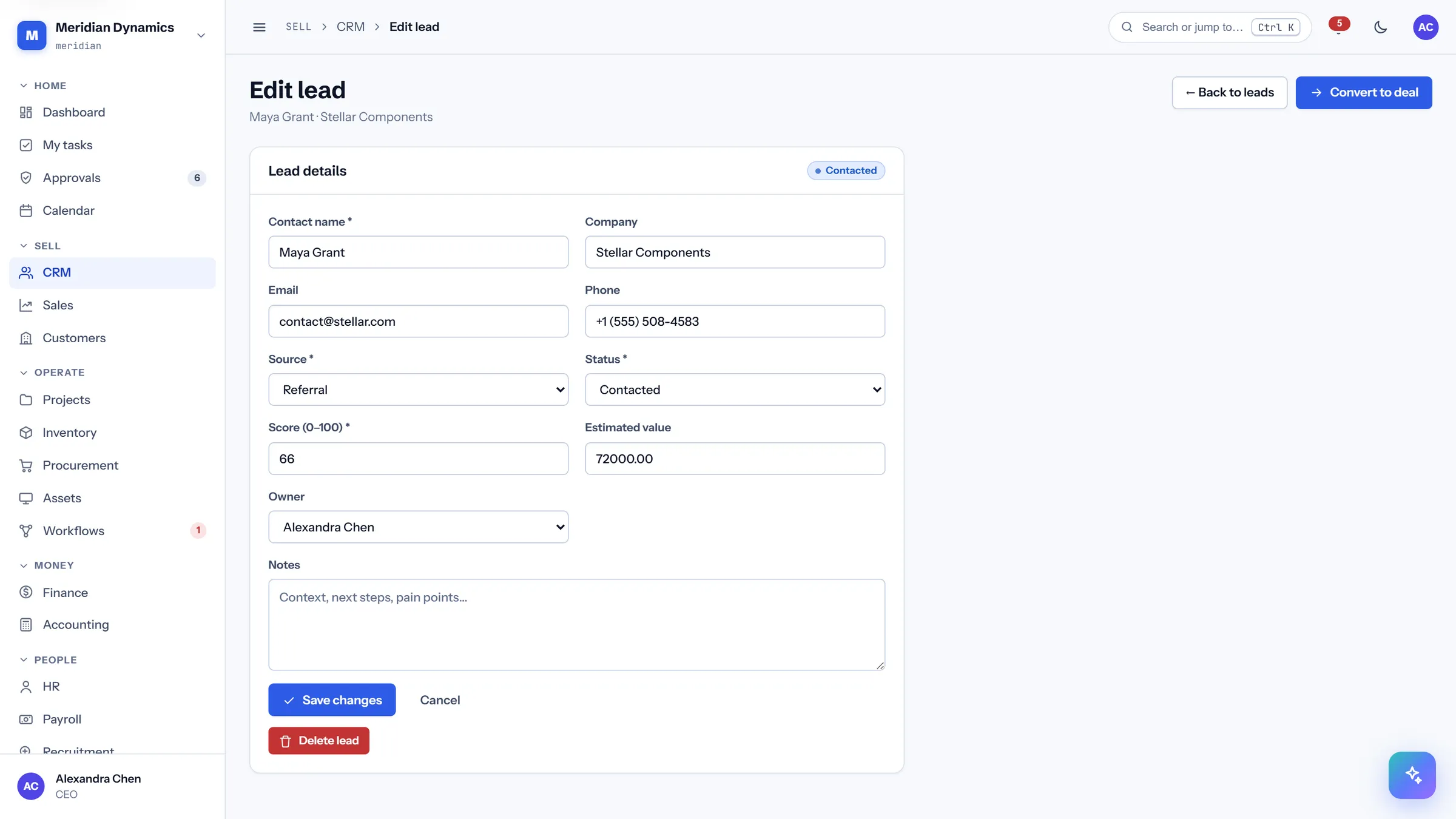The image size is (1456, 819).
Task: Open the HR person icon
Action: pos(25,687)
